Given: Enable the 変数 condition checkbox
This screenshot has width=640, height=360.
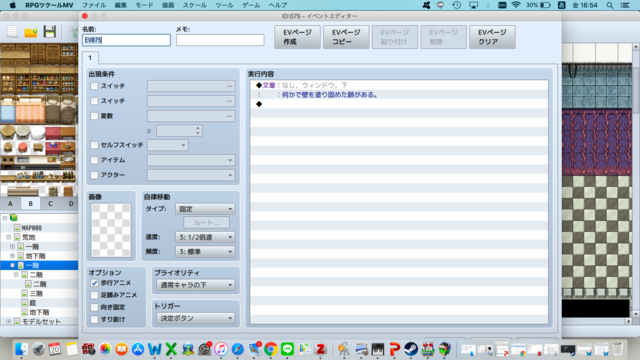Looking at the screenshot, I should (94, 116).
